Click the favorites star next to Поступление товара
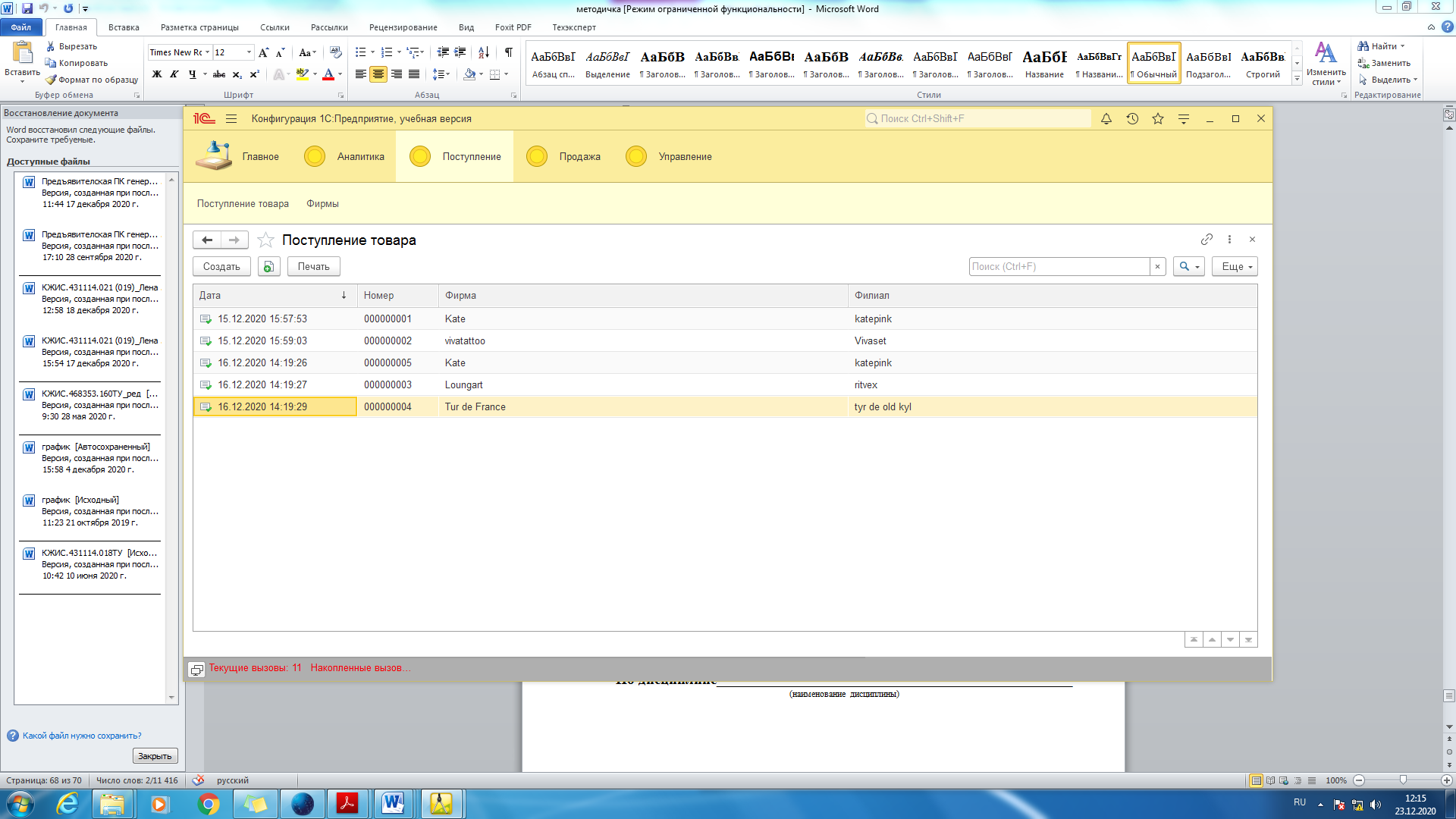This screenshot has height=819, width=1456. point(265,240)
